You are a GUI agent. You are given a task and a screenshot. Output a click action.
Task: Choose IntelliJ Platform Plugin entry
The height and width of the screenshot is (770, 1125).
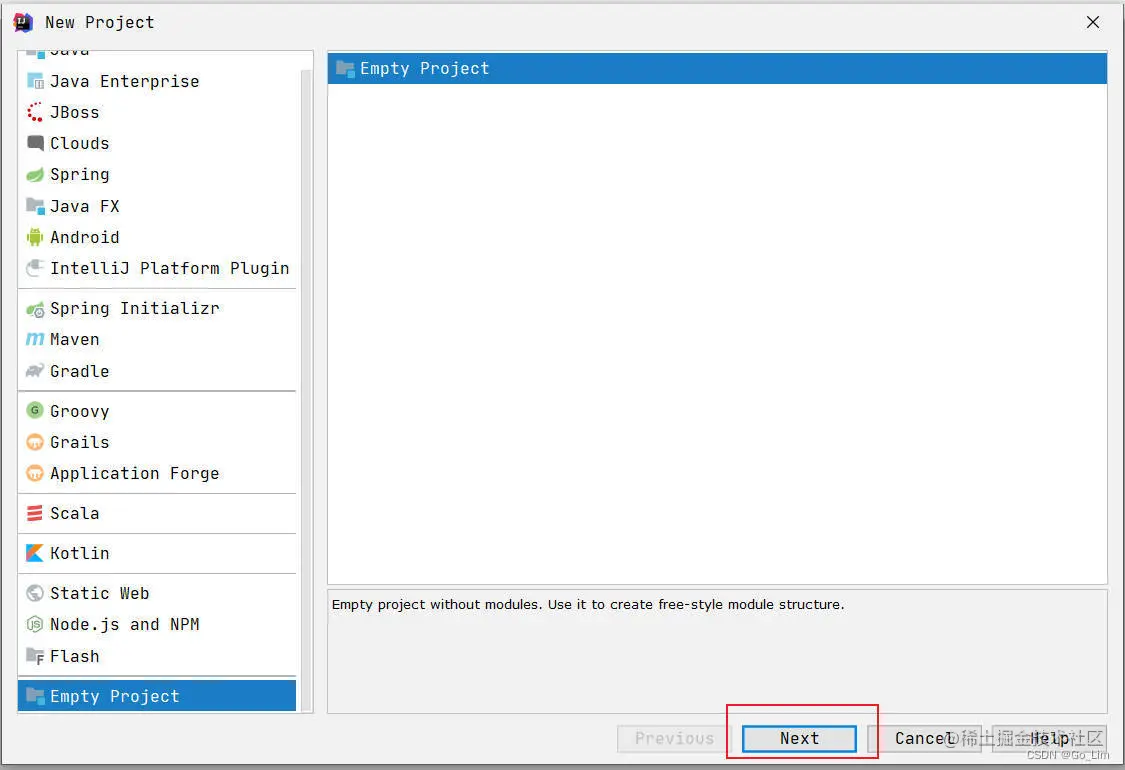pyautogui.click(x=156, y=268)
